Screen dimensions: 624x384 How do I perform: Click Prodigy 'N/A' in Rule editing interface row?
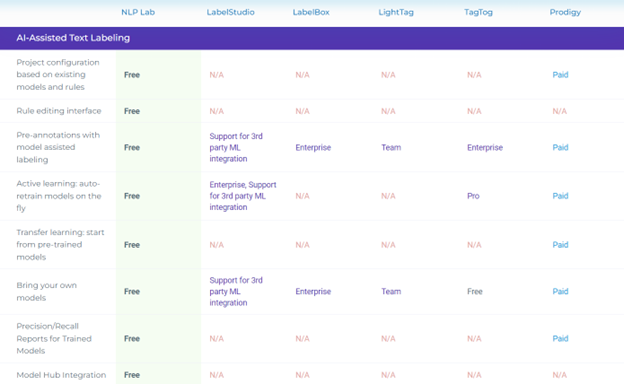(560, 111)
